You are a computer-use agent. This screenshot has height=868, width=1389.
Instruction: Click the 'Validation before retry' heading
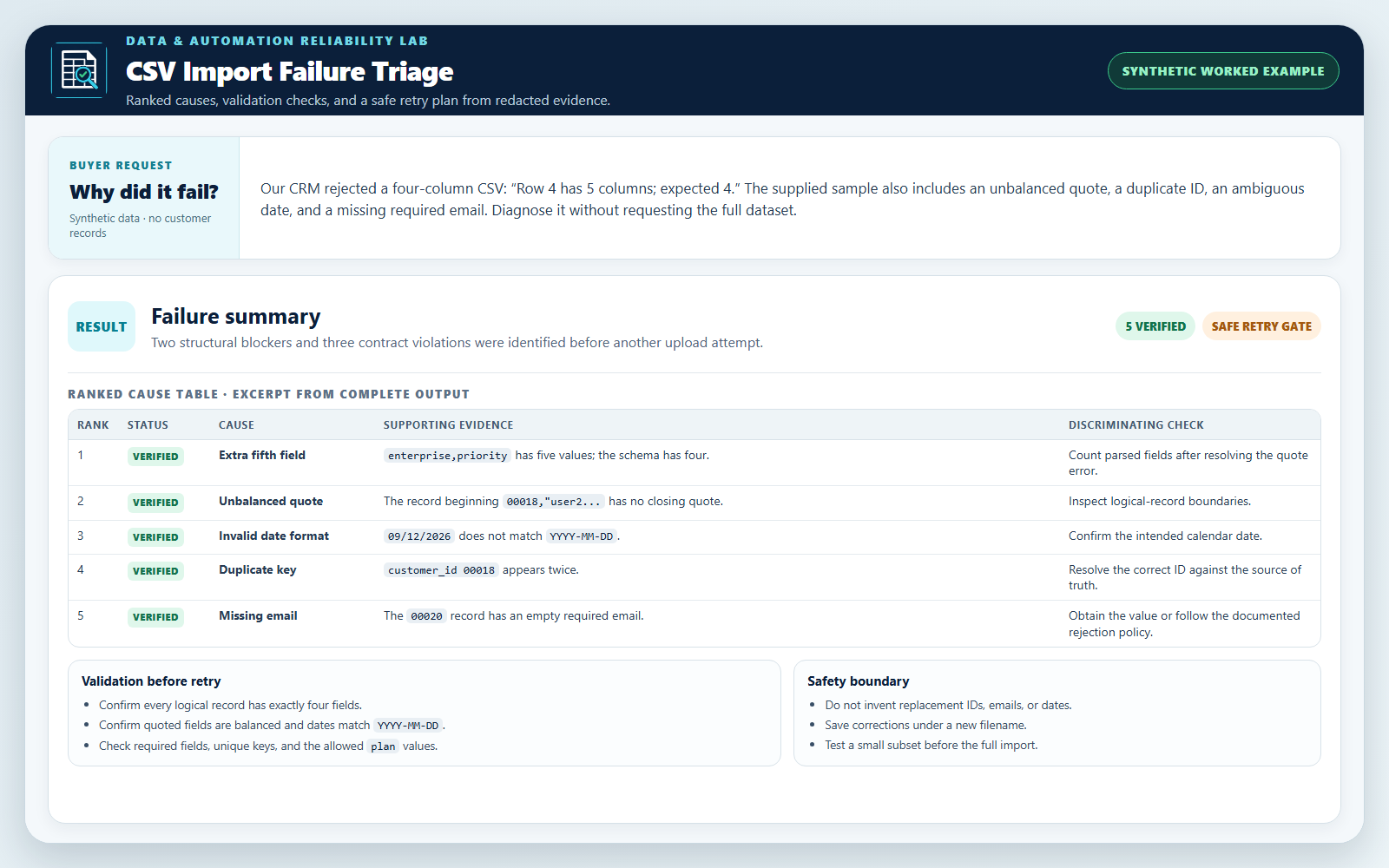[151, 681]
